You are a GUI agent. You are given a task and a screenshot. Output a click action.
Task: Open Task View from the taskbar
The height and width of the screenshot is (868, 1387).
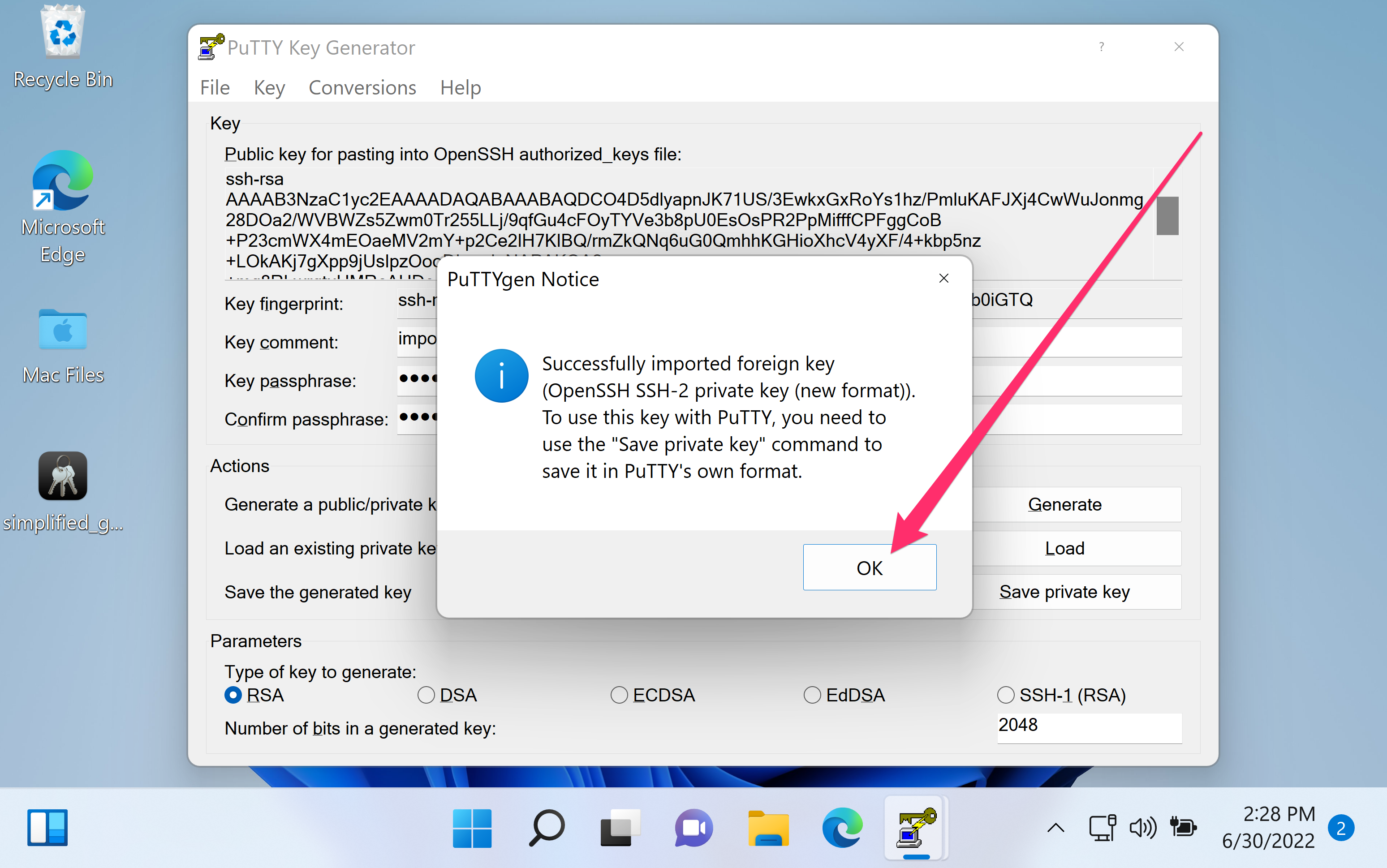620,828
